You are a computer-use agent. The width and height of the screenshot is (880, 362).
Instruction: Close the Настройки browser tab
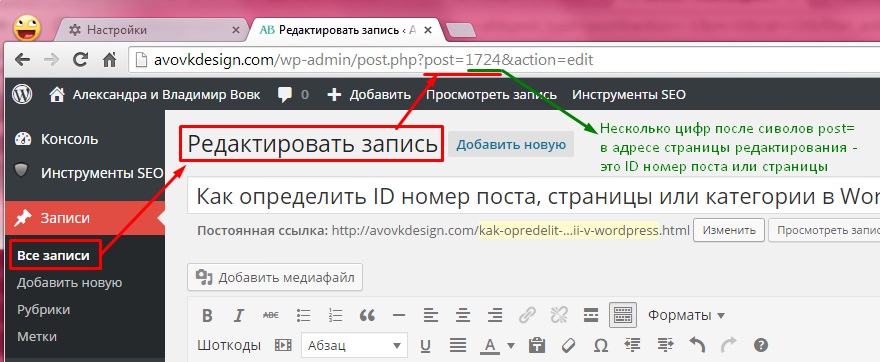pyautogui.click(x=236, y=30)
